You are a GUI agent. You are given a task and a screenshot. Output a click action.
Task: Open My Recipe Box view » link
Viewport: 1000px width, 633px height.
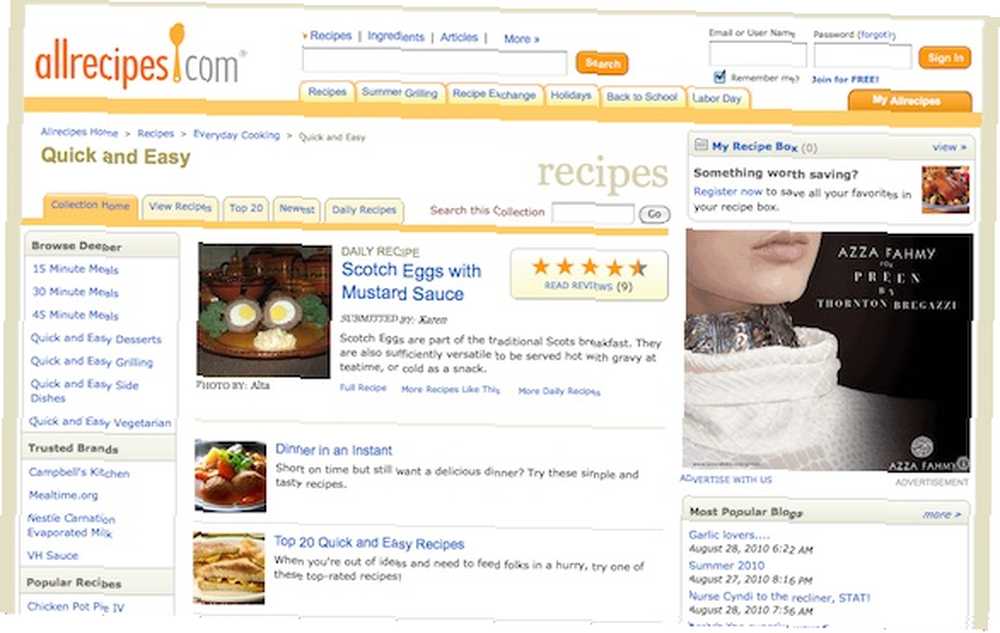949,147
